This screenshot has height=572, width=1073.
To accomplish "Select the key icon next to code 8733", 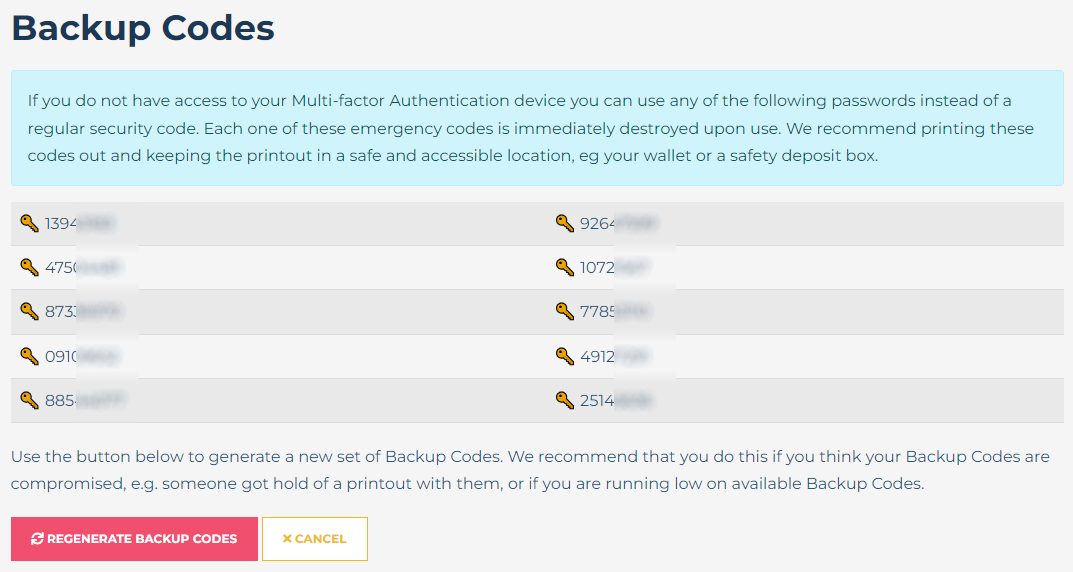I will tap(30, 311).
